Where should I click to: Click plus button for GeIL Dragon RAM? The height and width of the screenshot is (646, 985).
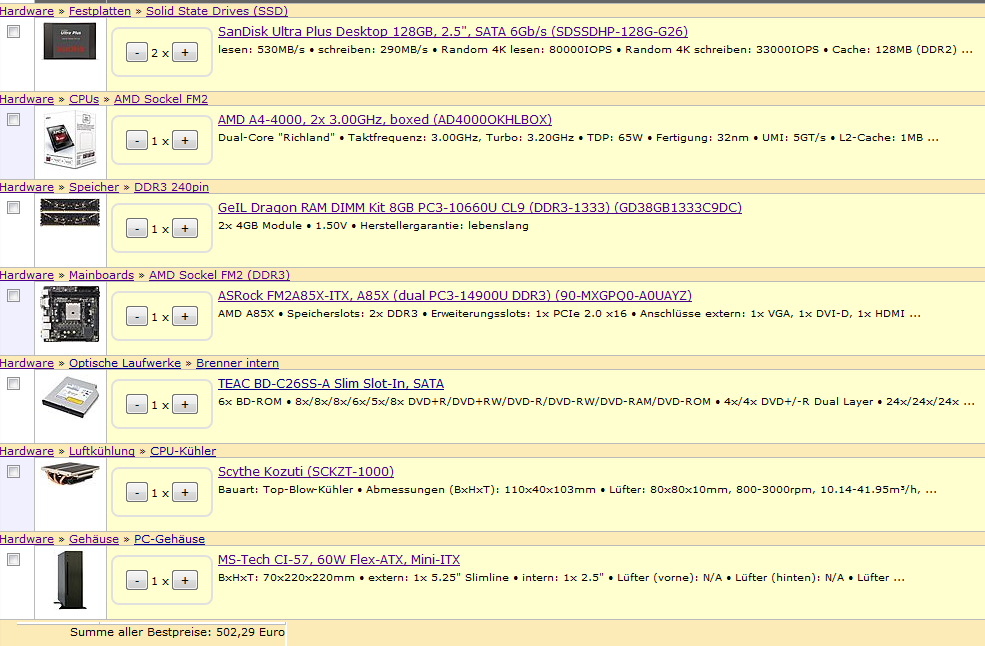(x=185, y=229)
